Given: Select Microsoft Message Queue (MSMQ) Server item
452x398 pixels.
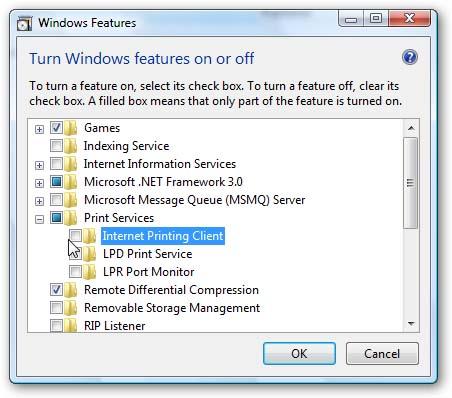Looking at the screenshot, I should (x=194, y=200).
